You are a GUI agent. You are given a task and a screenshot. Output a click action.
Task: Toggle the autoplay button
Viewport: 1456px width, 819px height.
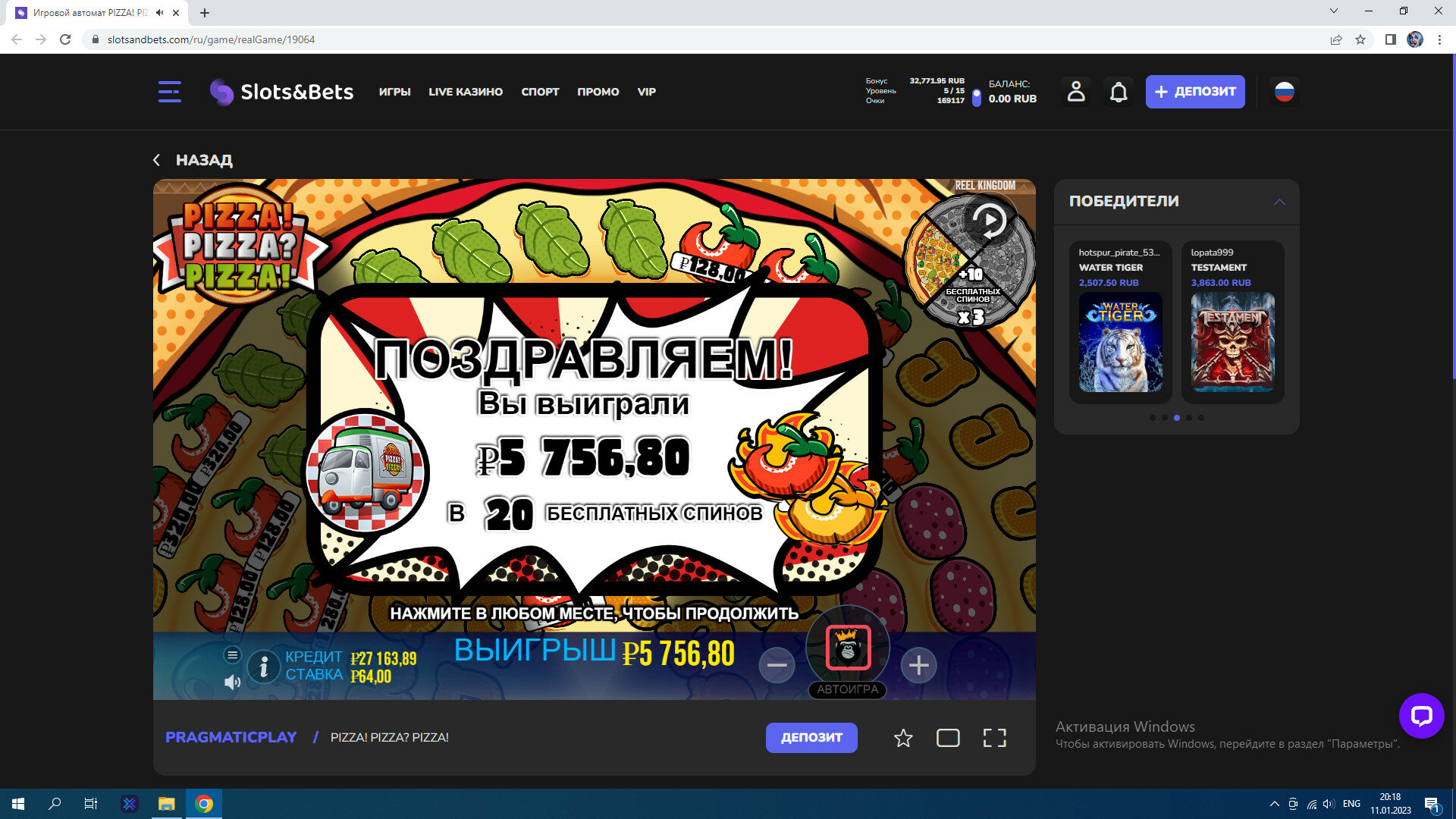point(847,689)
